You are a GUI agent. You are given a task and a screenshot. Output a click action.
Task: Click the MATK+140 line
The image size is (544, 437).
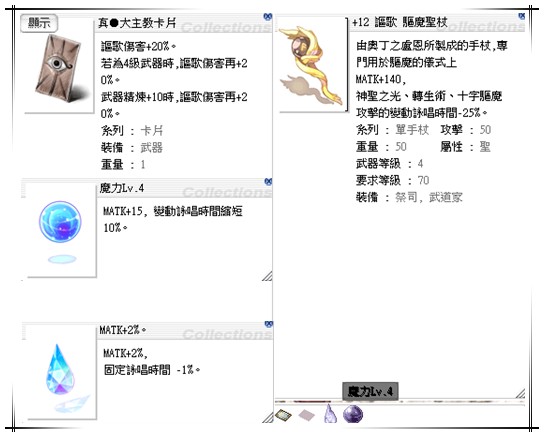click(381, 79)
